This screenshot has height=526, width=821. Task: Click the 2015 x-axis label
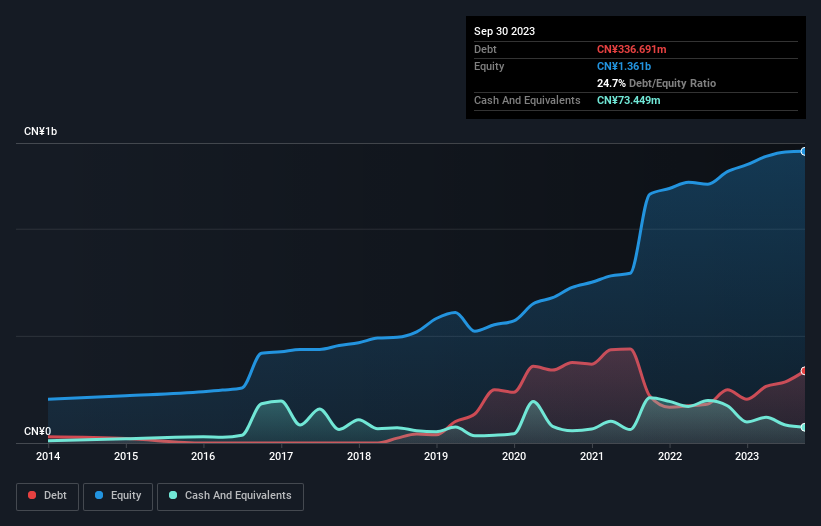[x=126, y=456]
